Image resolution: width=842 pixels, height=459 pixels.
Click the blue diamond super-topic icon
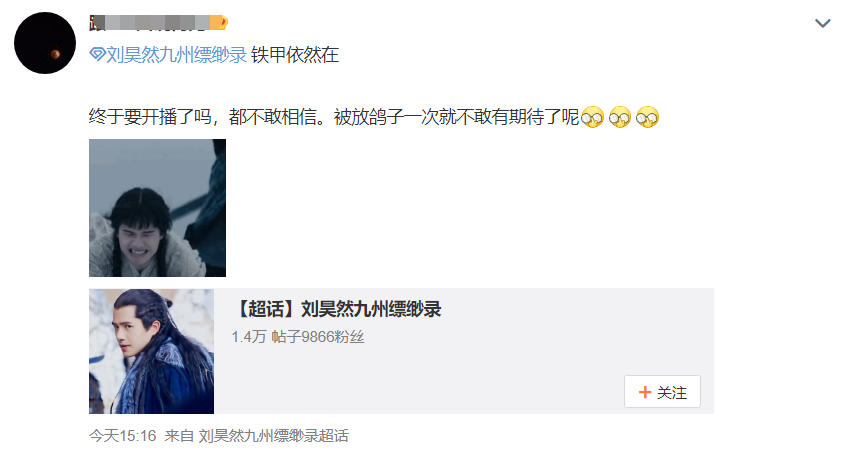point(97,54)
